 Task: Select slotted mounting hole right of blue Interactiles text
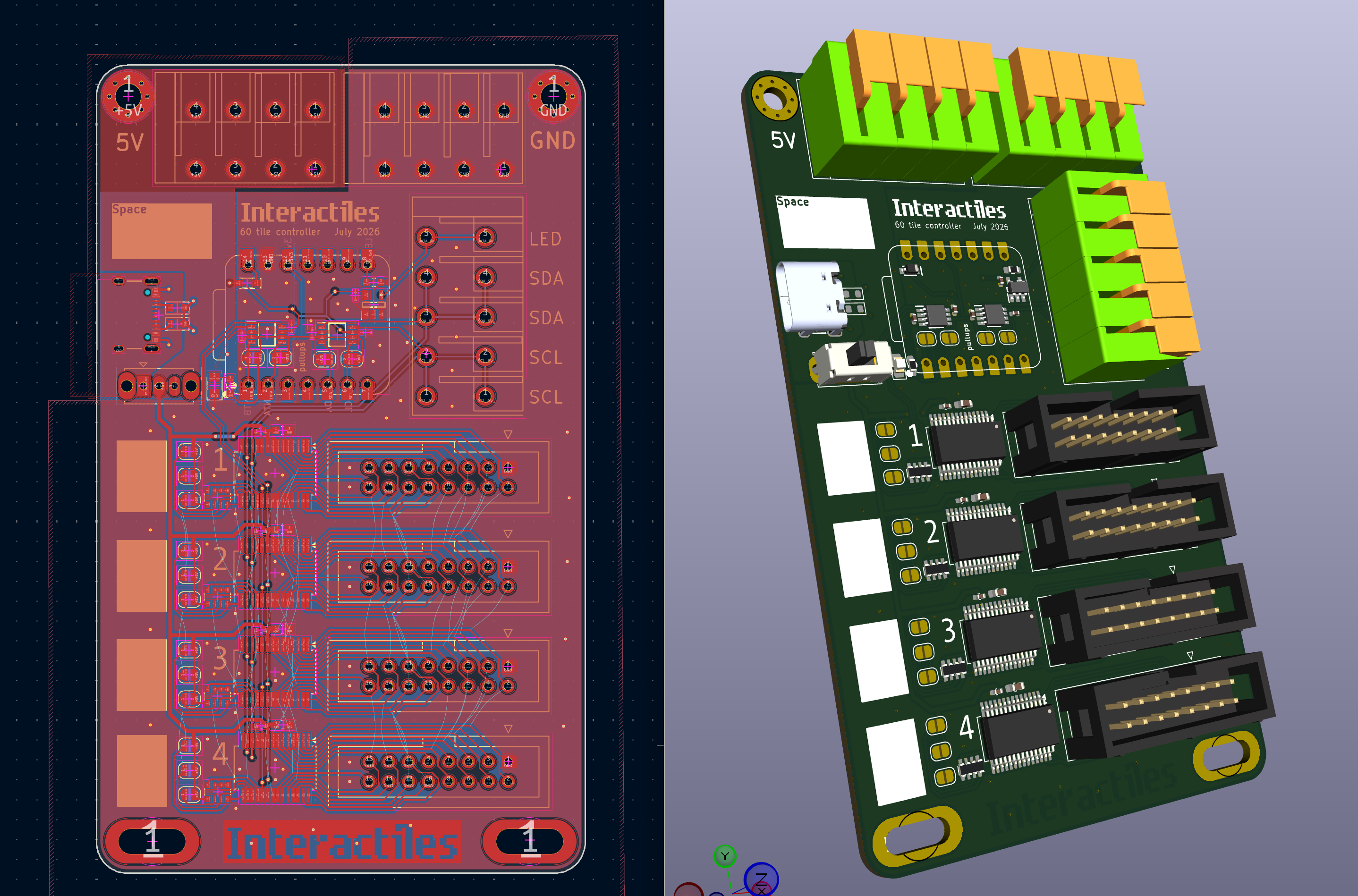530,841
